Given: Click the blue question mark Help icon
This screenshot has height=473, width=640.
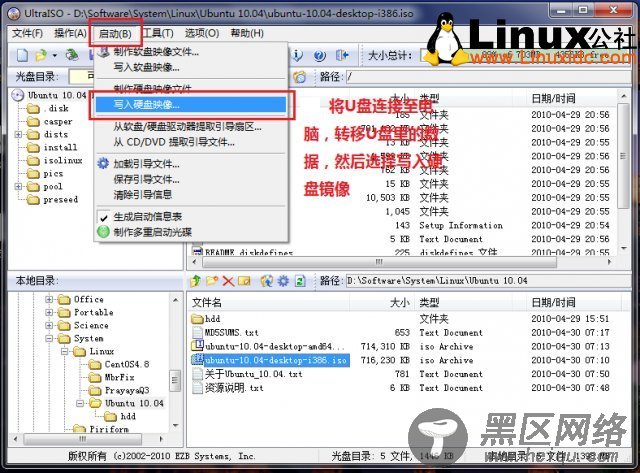Looking at the screenshot, I should (320, 55).
